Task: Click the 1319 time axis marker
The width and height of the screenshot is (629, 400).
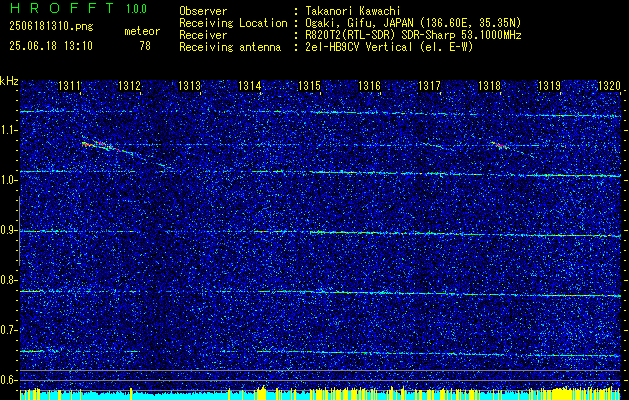Action: click(x=549, y=85)
